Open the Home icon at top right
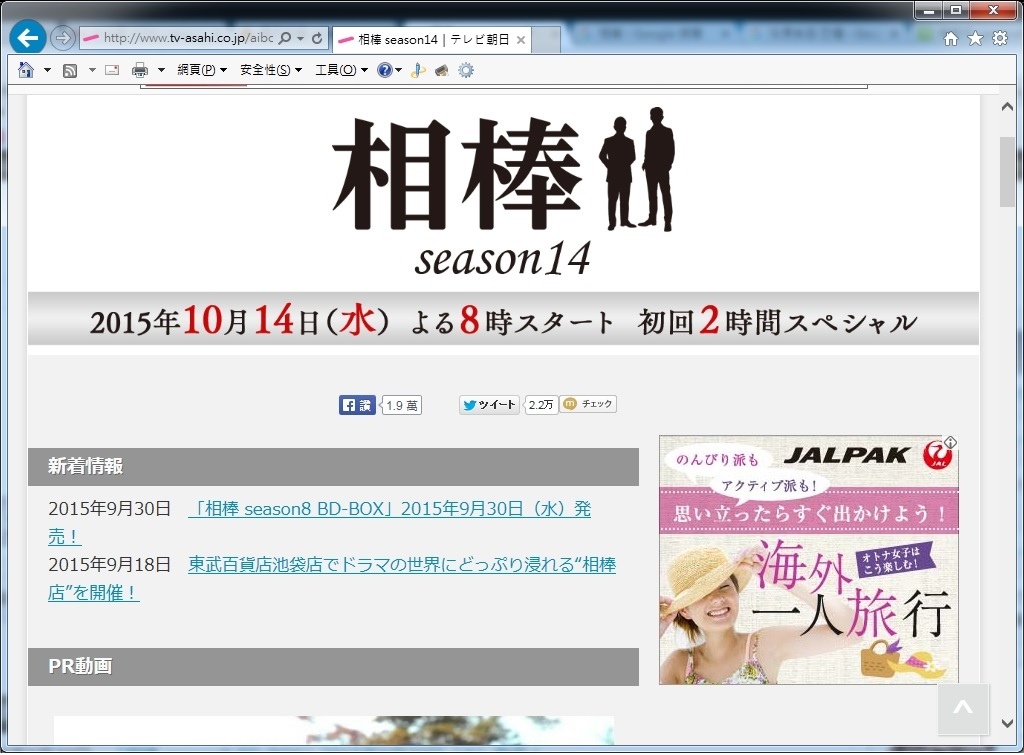 click(951, 39)
